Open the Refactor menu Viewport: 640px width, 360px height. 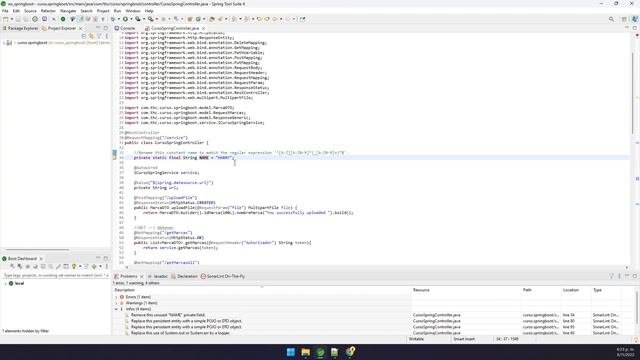[48, 11]
